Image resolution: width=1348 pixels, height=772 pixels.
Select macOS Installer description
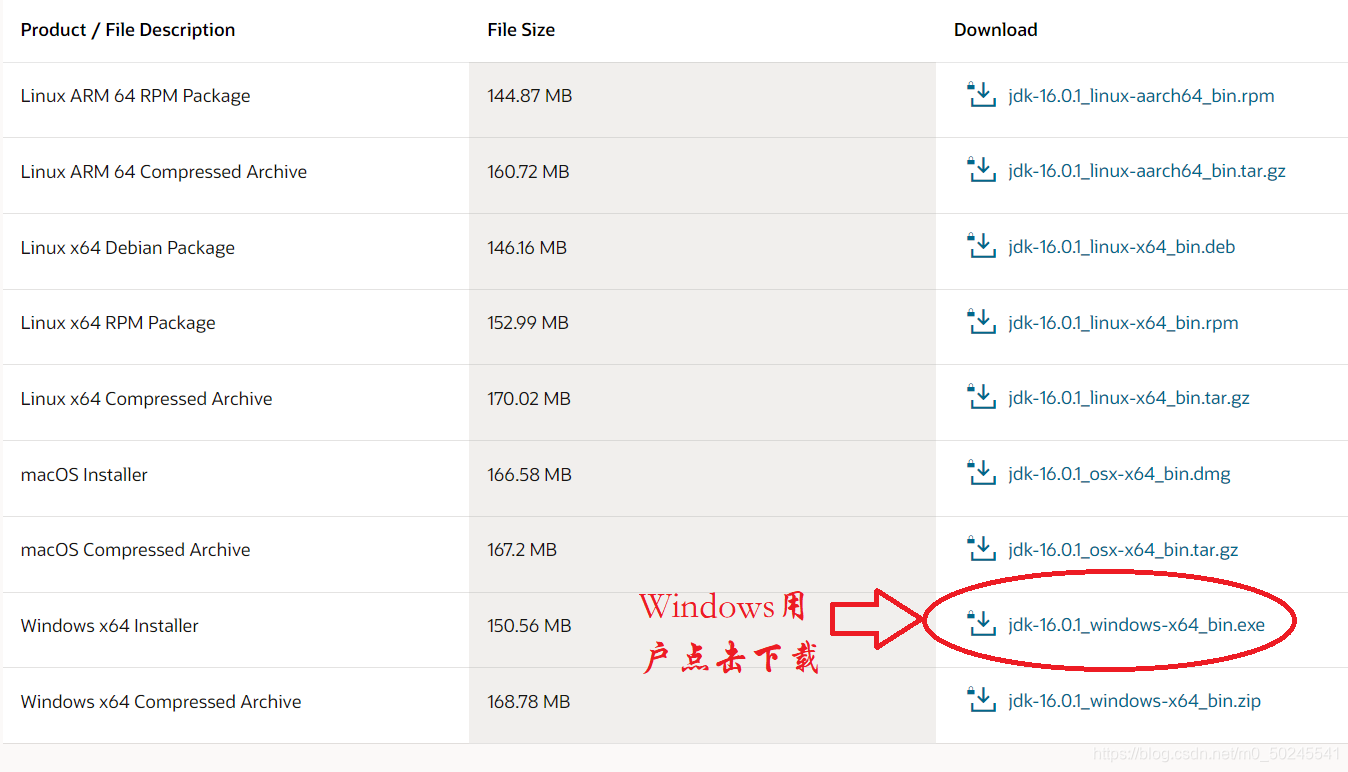coord(84,475)
